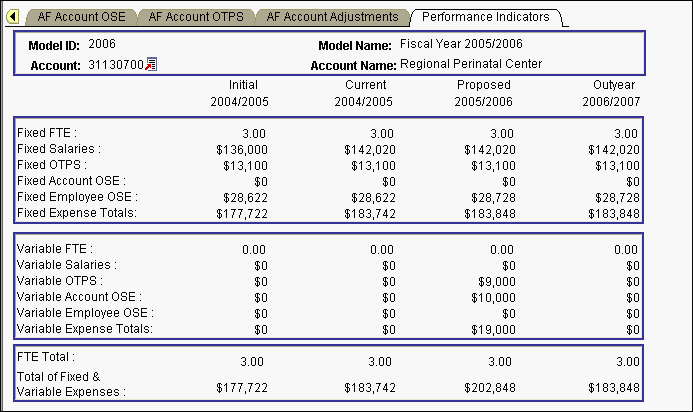This screenshot has height=412, width=693.
Task: Select the Proposed Variable Account OSE value $10,000
Action: (493, 297)
